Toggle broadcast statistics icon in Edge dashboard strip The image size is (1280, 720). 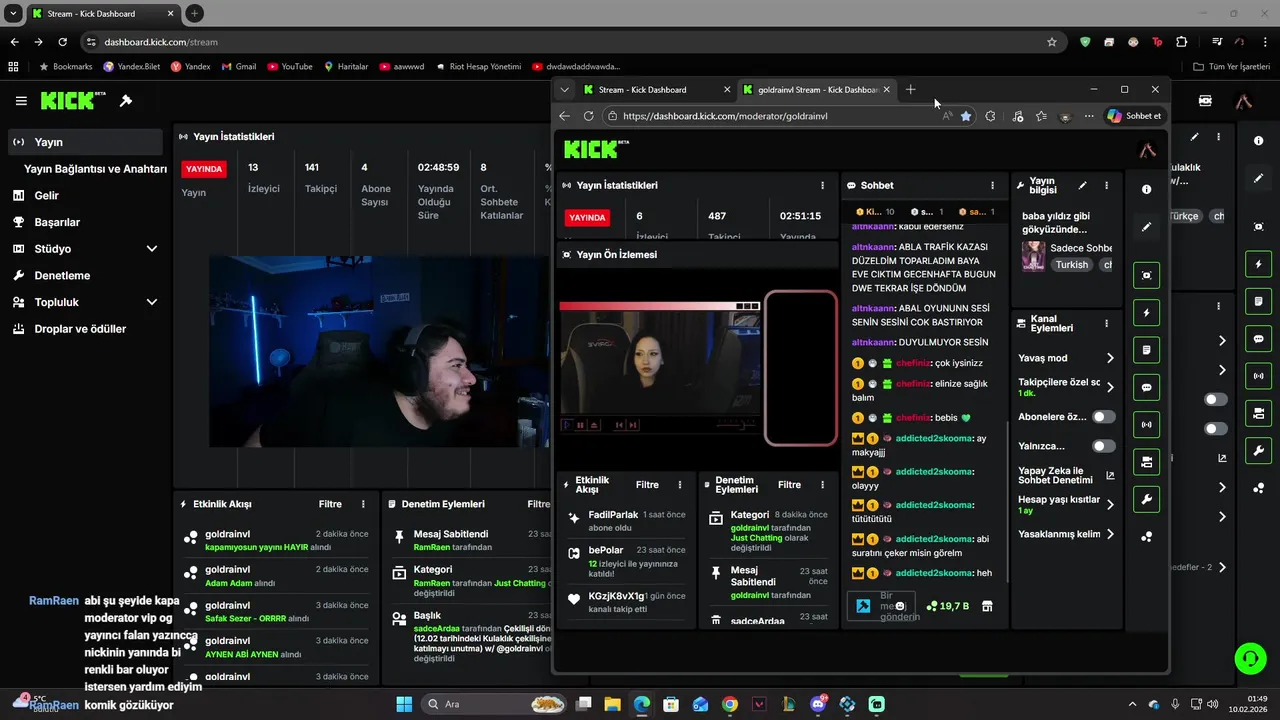click(1146, 424)
